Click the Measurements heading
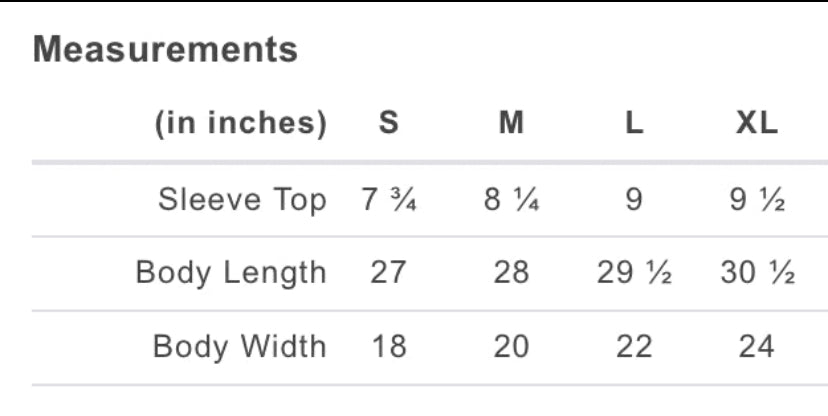 point(165,50)
